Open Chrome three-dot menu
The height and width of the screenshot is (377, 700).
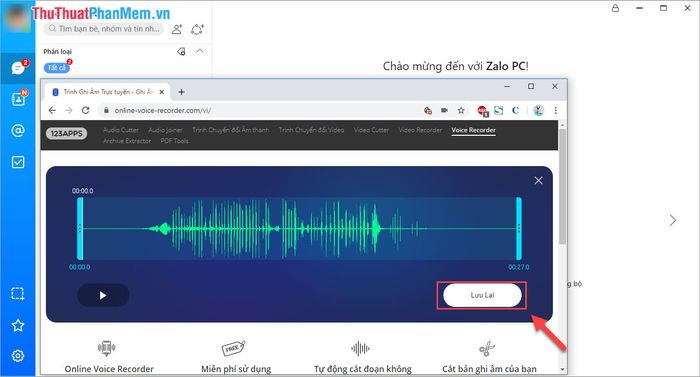[x=555, y=110]
